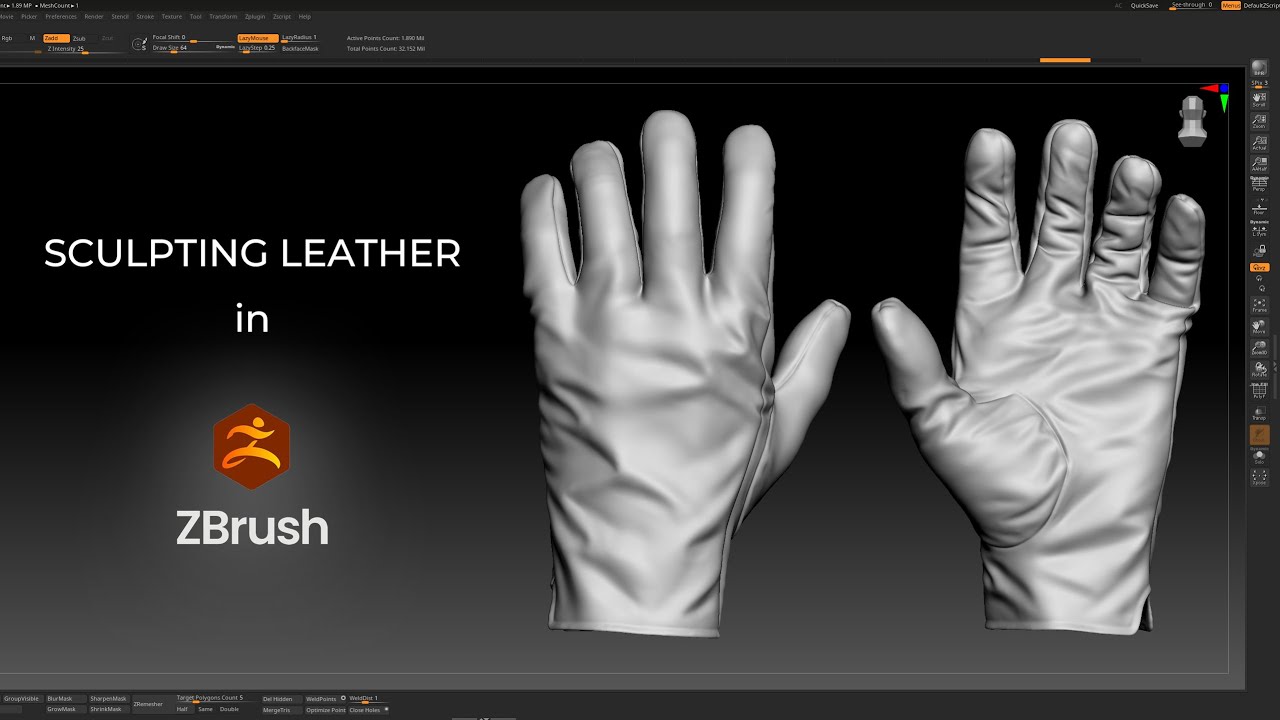Open the Stencil menu
Screen dimensions: 1280x720
[x=120, y=17]
